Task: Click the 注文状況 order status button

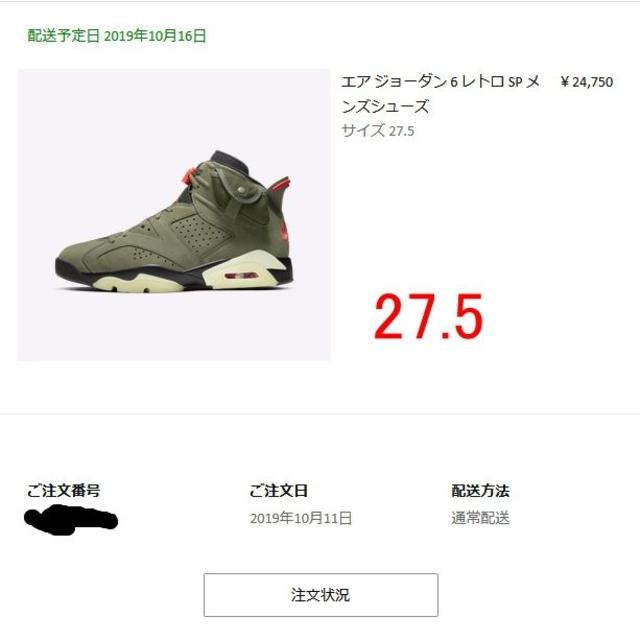Action: 321,595
